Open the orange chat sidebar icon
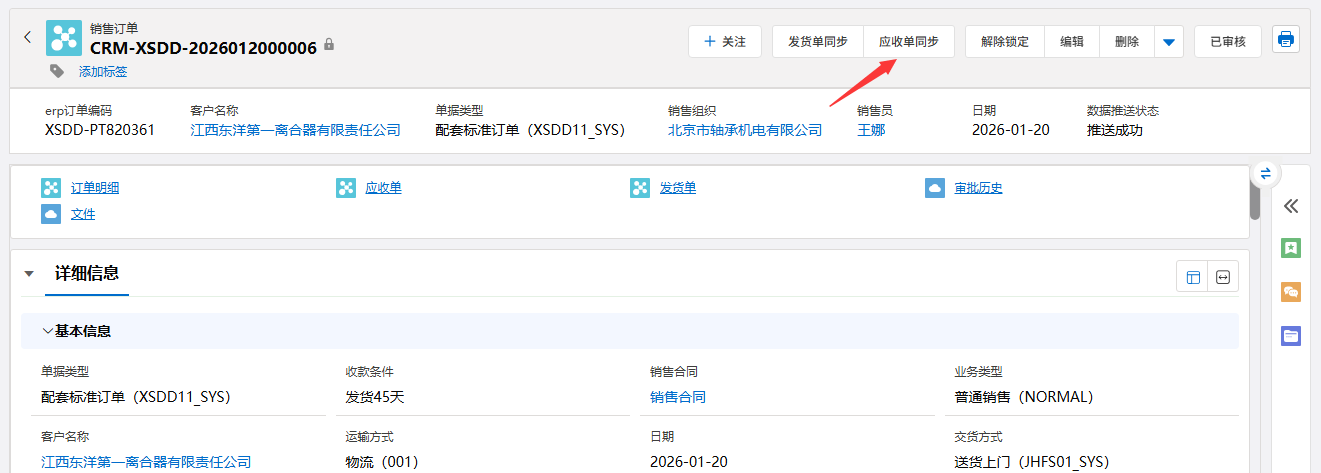Viewport: 1321px width, 473px height. [1291, 292]
